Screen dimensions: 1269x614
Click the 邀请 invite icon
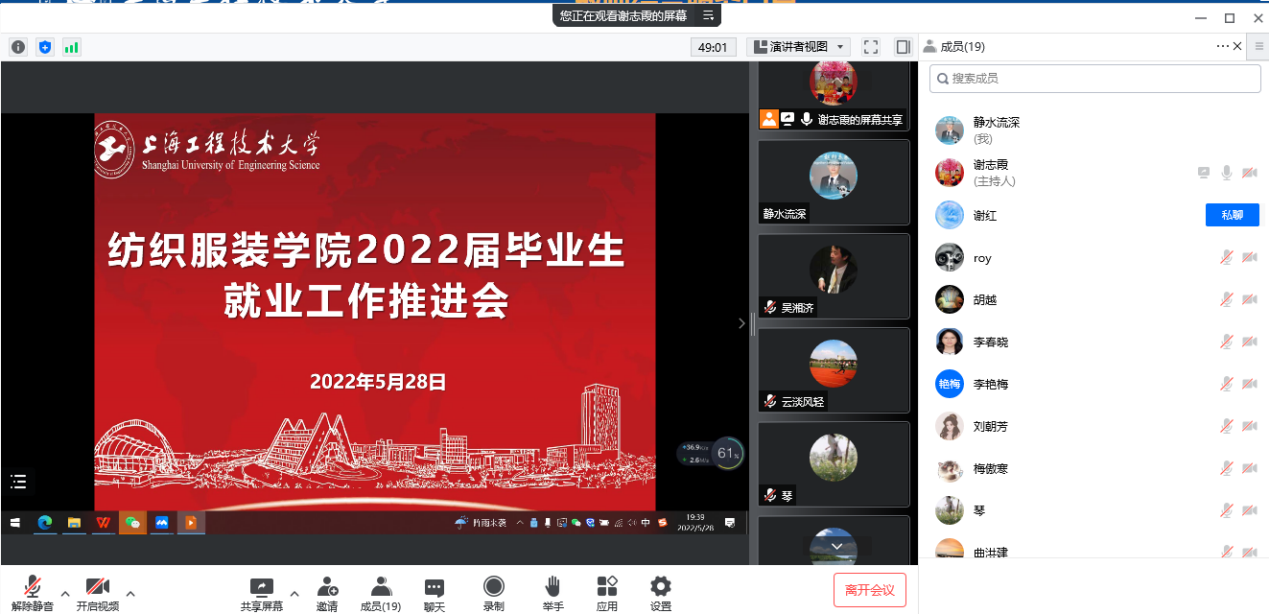tap(327, 587)
